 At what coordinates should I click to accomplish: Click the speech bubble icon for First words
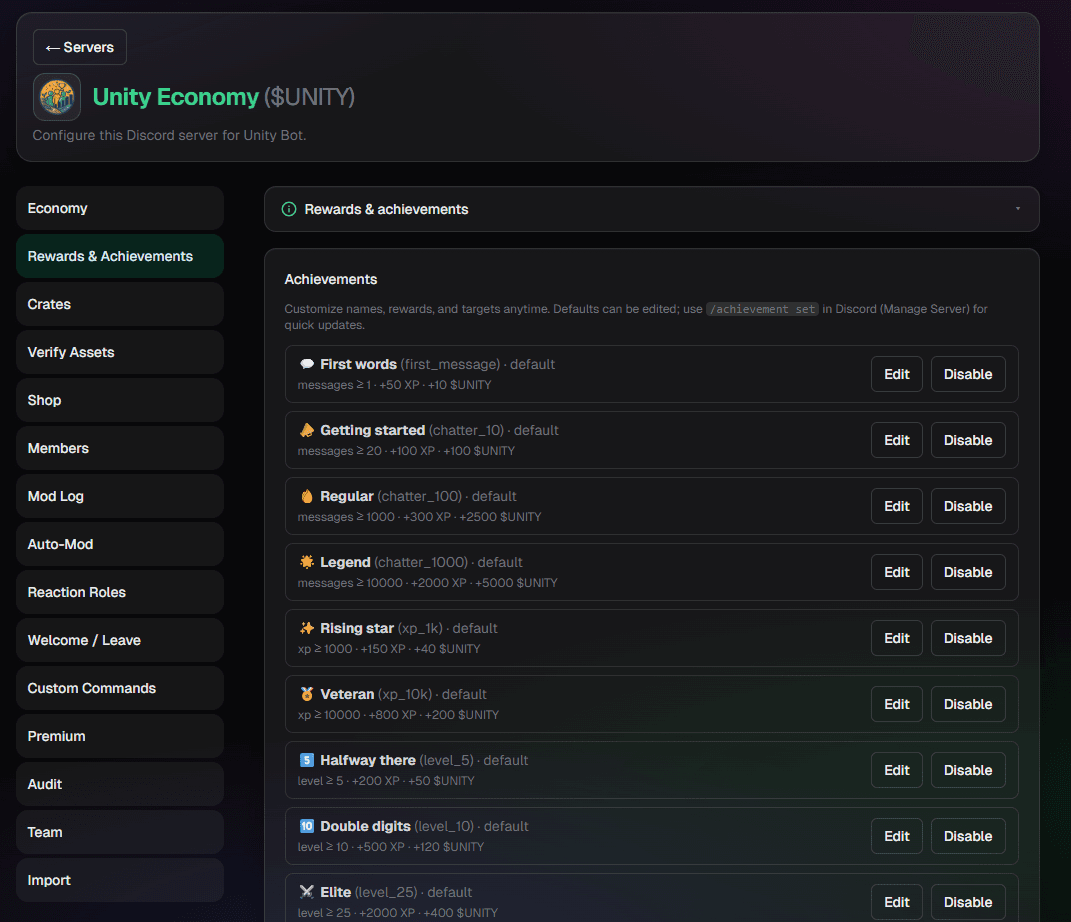click(307, 364)
